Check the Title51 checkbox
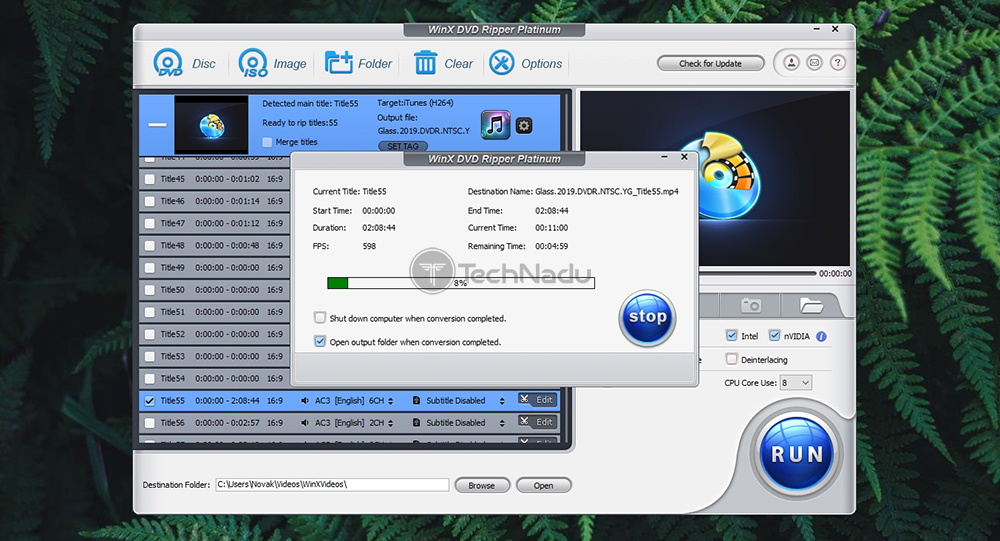Screen dimensions: 1000x541 pos(149,312)
